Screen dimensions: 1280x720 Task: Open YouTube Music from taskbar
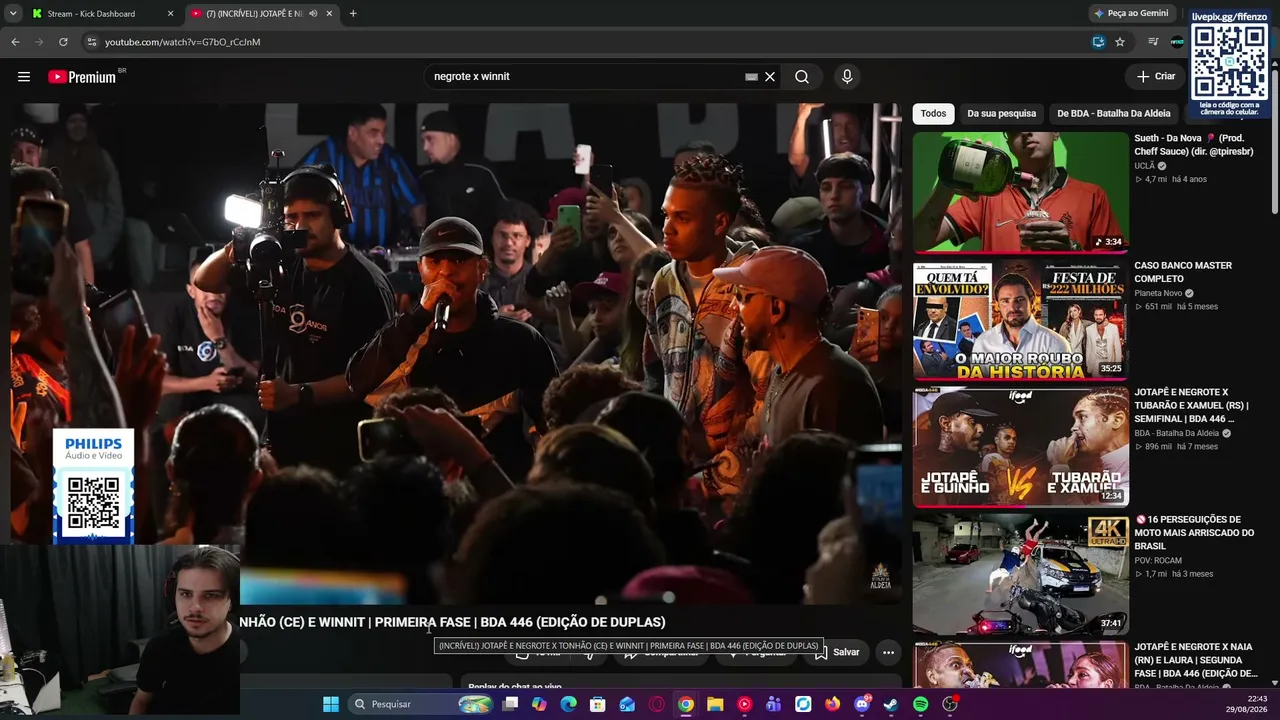(744, 704)
